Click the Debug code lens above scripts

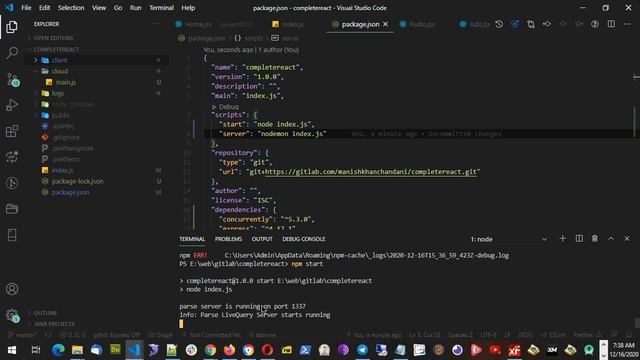(229, 107)
